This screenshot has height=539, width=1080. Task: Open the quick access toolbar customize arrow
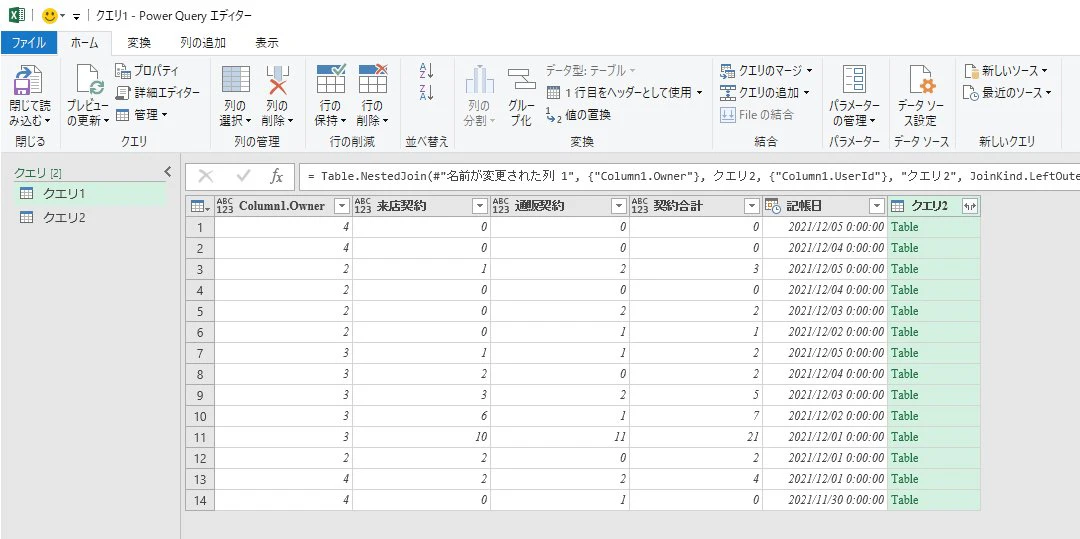[x=76, y=16]
